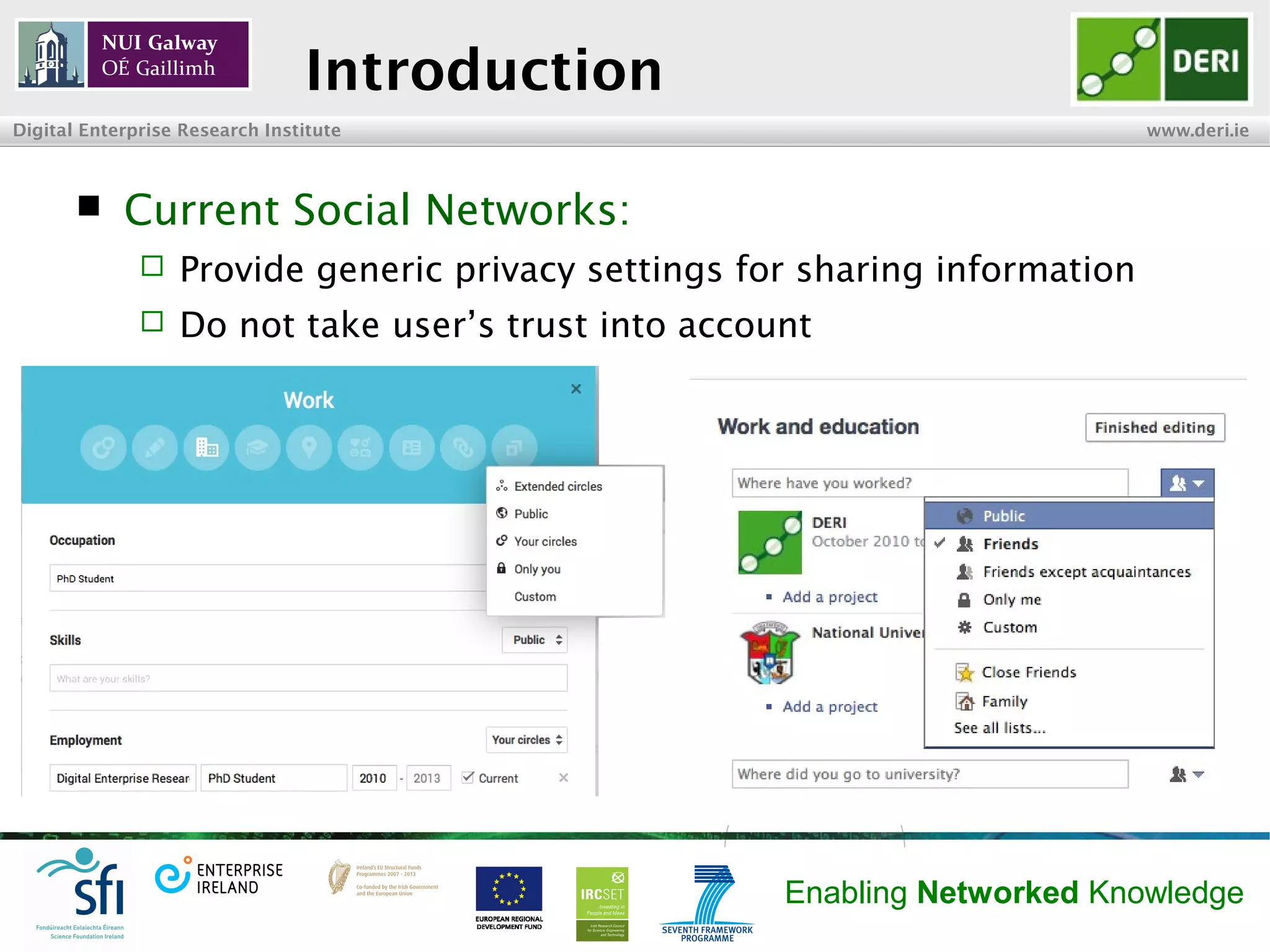Viewport: 1270px width, 952px height.
Task: Click the www.deri.ie address
Action: click(x=1197, y=130)
